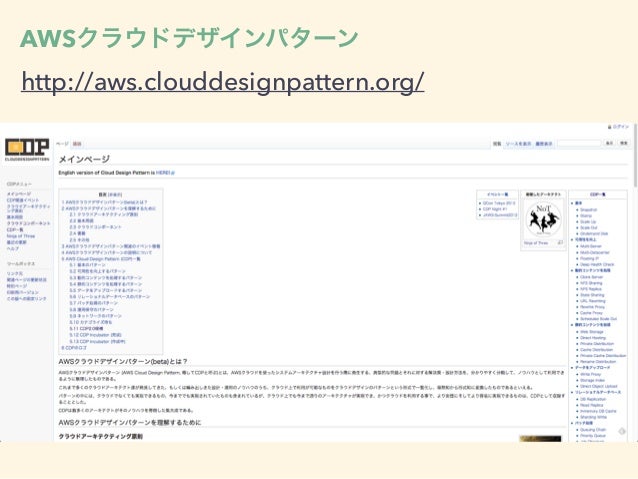Open リンク元 toolbox link
638x479 pixels.
click(x=15, y=273)
